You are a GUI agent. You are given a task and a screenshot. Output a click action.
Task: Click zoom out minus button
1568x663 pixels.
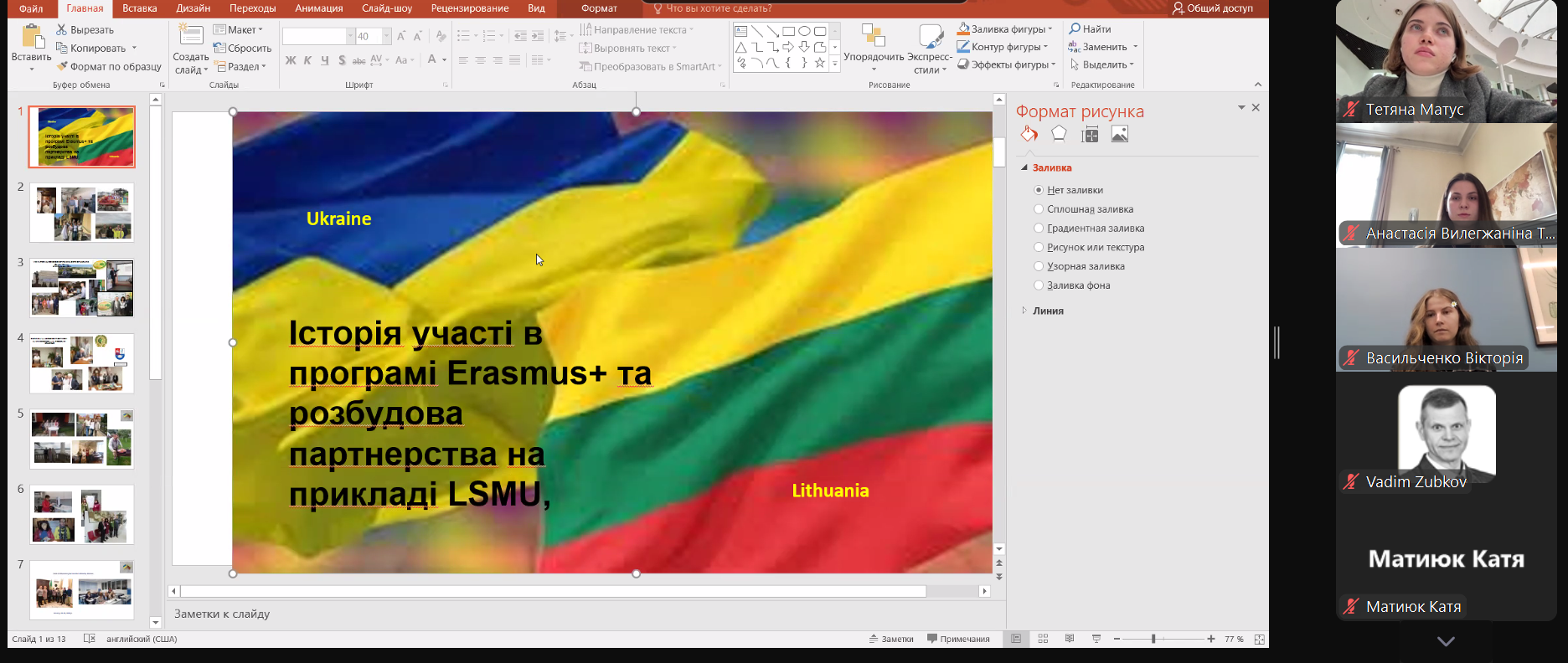point(1117,639)
